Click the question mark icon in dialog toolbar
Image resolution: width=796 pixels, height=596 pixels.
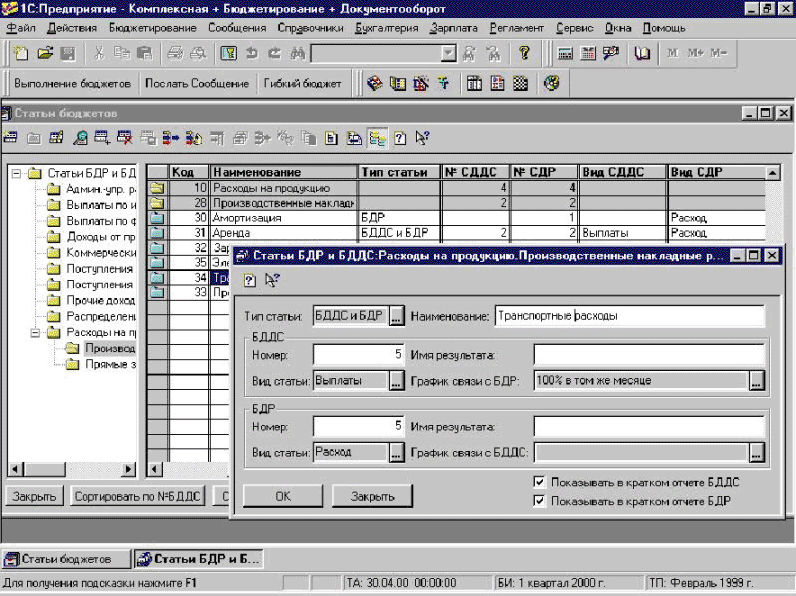coord(249,280)
